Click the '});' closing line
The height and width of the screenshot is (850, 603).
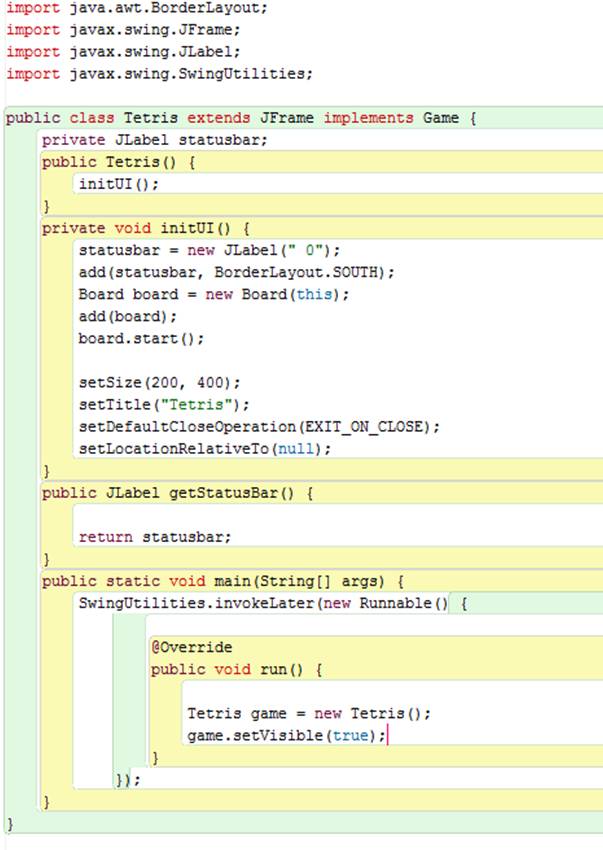click(x=128, y=780)
